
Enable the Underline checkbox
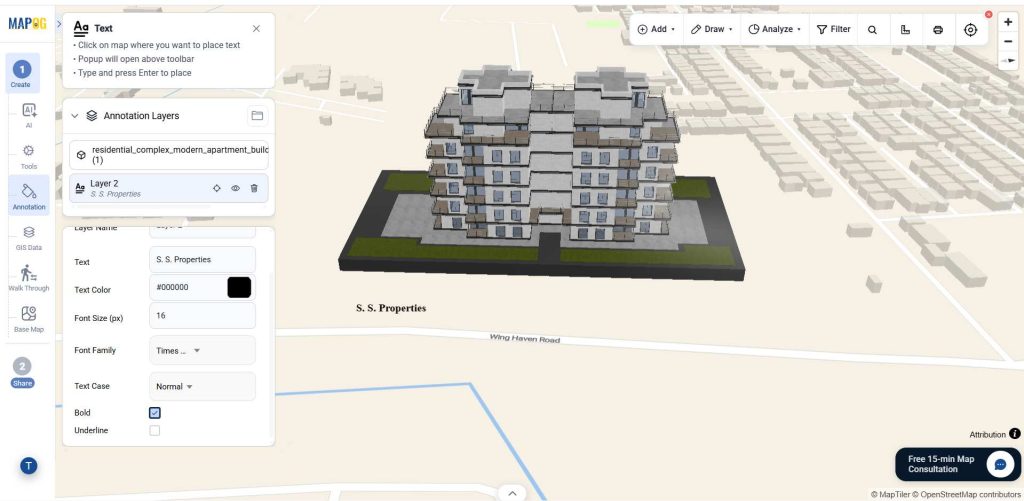click(155, 430)
